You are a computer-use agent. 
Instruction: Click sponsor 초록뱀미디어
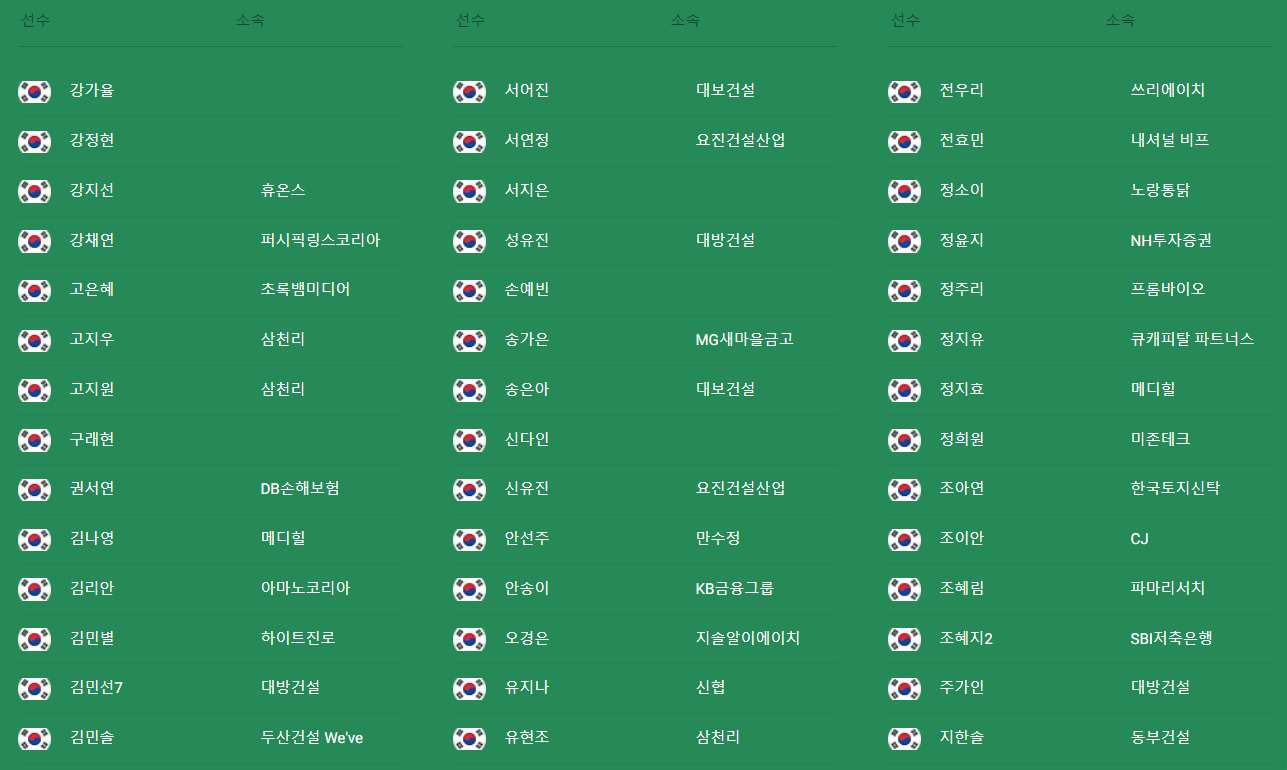coord(305,289)
